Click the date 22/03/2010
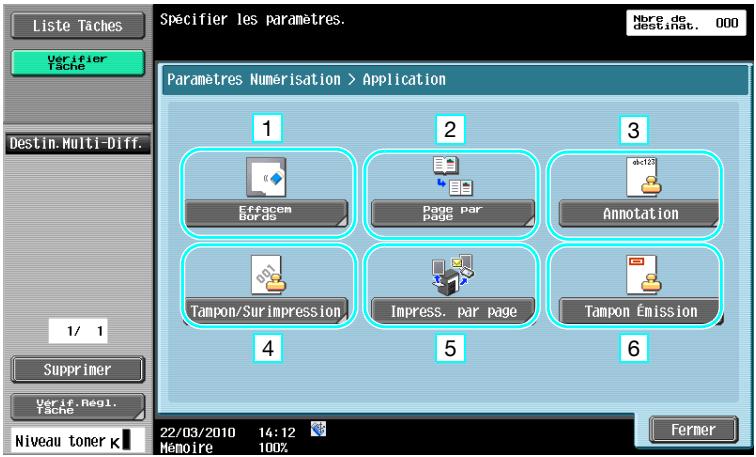 [x=198, y=432]
